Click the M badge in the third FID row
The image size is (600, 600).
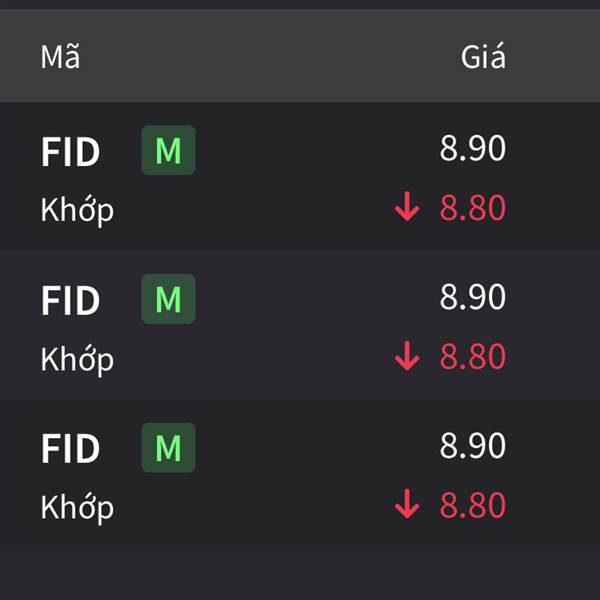(x=168, y=447)
